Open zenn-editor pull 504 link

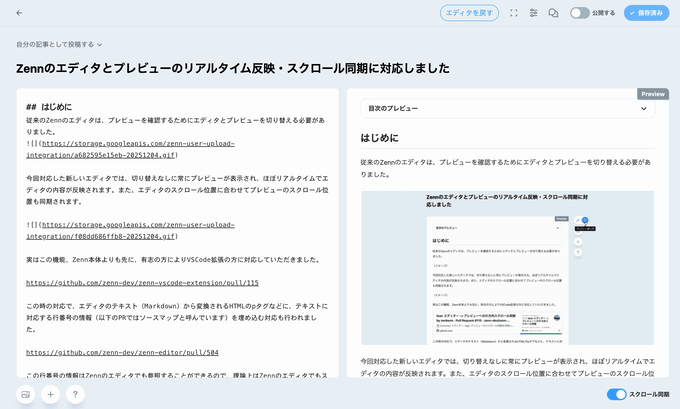pyautogui.click(x=122, y=352)
